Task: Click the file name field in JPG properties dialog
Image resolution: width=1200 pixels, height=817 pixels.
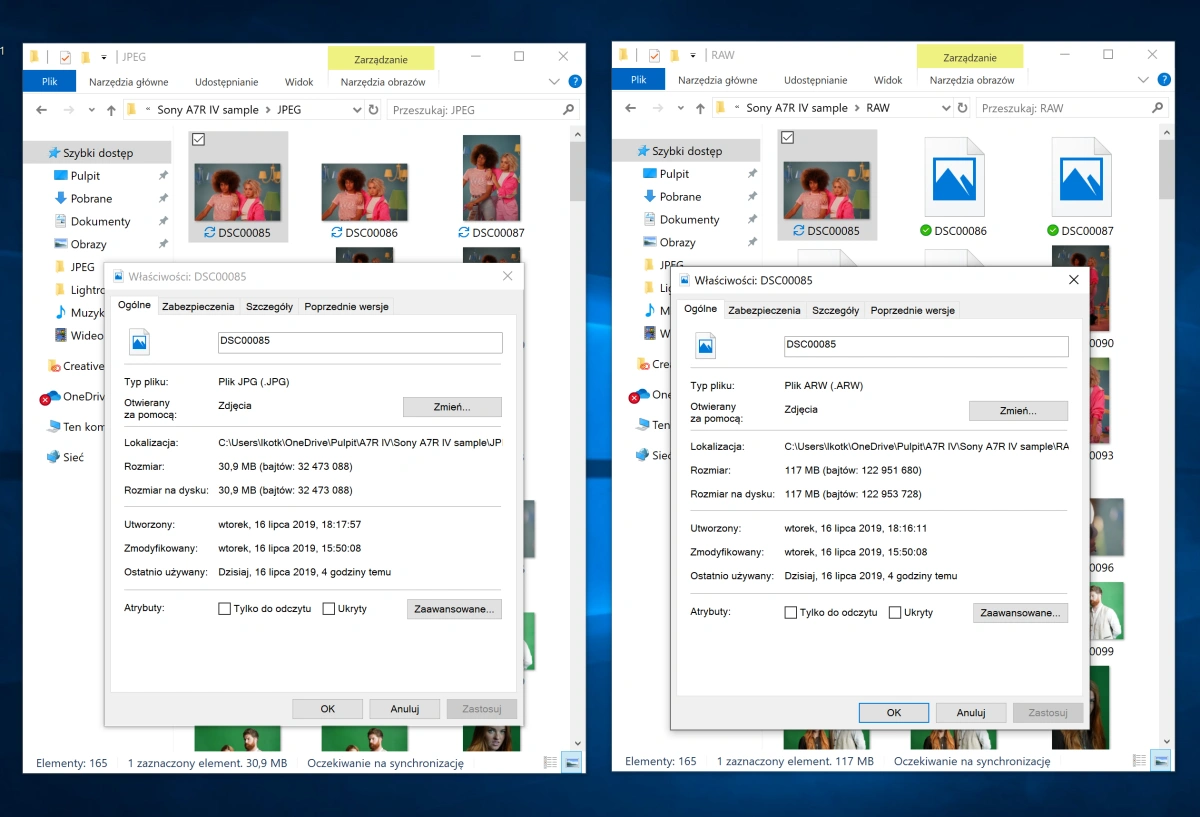Action: pyautogui.click(x=360, y=342)
